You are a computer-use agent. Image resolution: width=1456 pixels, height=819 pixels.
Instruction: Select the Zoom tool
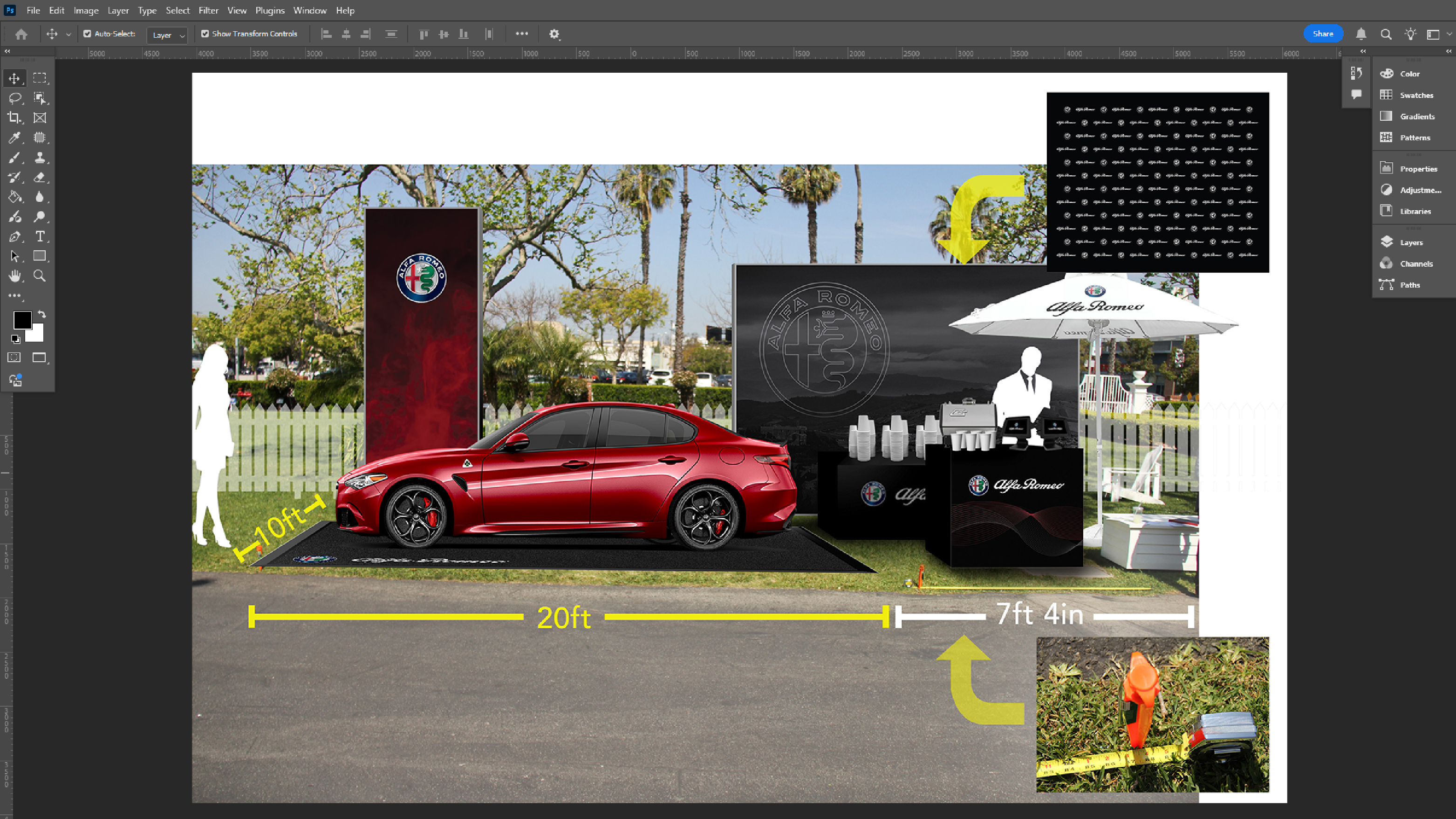40,276
